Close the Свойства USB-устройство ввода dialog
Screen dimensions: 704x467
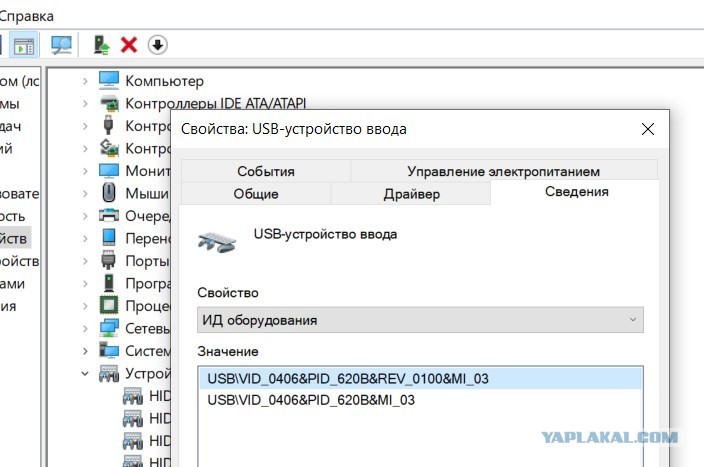point(647,129)
